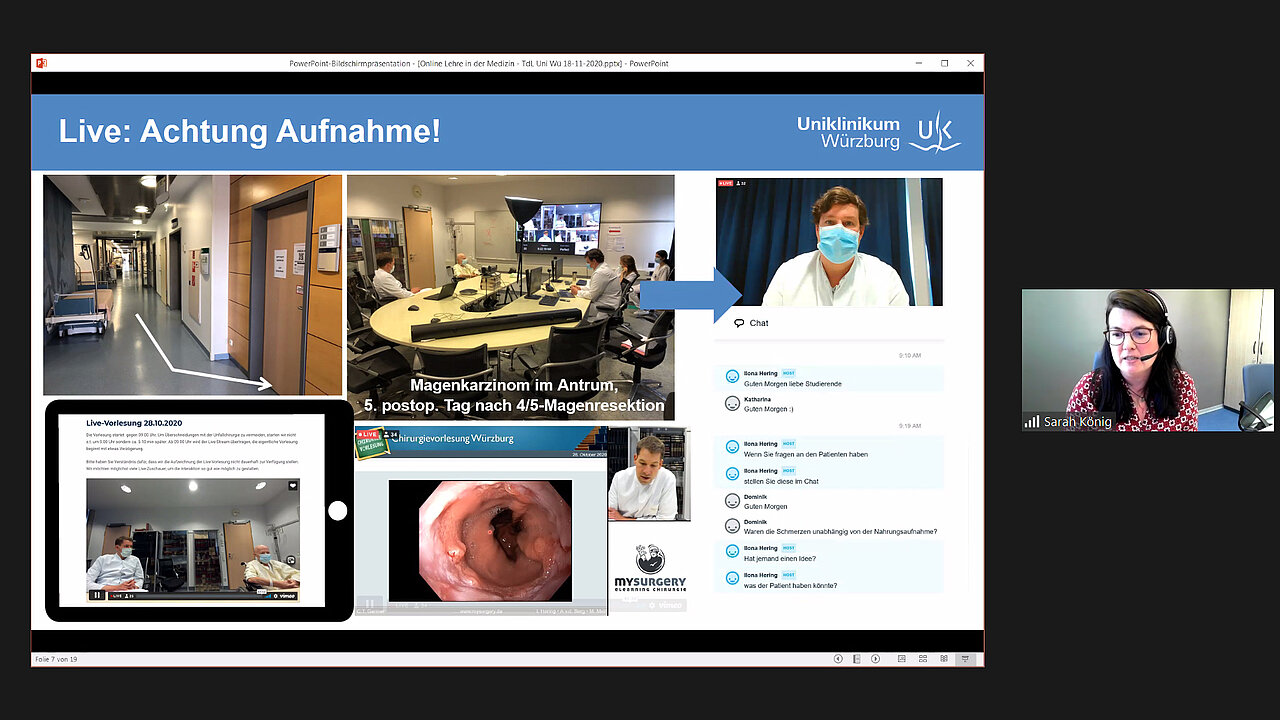
Task: Toggle the heart like icon on tablet video
Action: (x=293, y=486)
